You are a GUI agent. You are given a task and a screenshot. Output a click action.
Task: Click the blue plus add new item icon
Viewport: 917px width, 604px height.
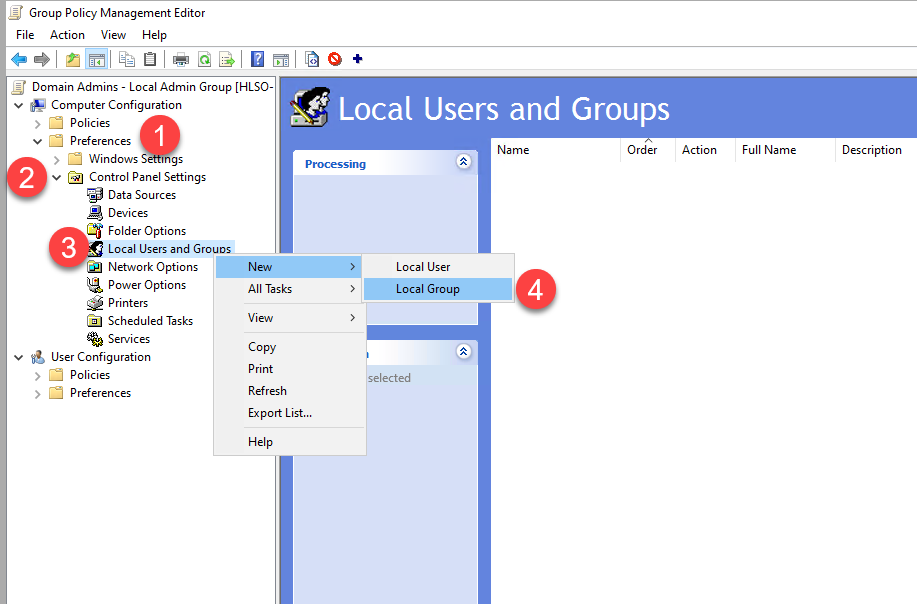tap(357, 59)
